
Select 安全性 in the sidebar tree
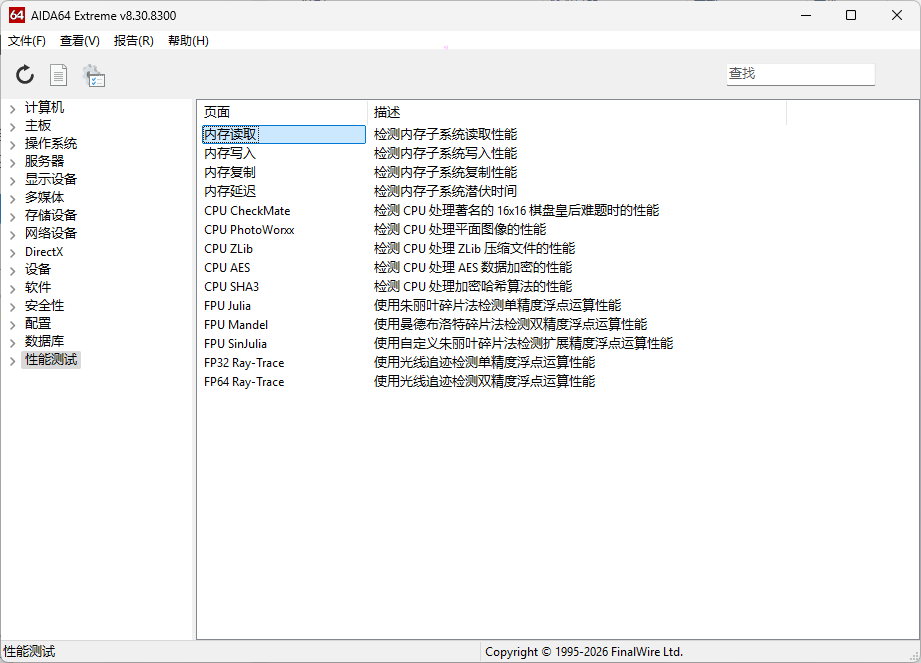[44, 305]
